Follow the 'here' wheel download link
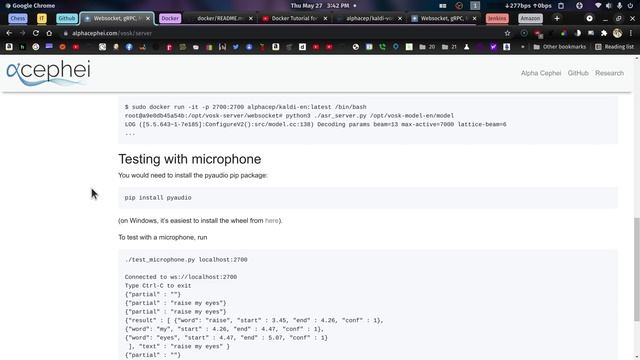The height and width of the screenshot is (360, 640). coord(271,221)
